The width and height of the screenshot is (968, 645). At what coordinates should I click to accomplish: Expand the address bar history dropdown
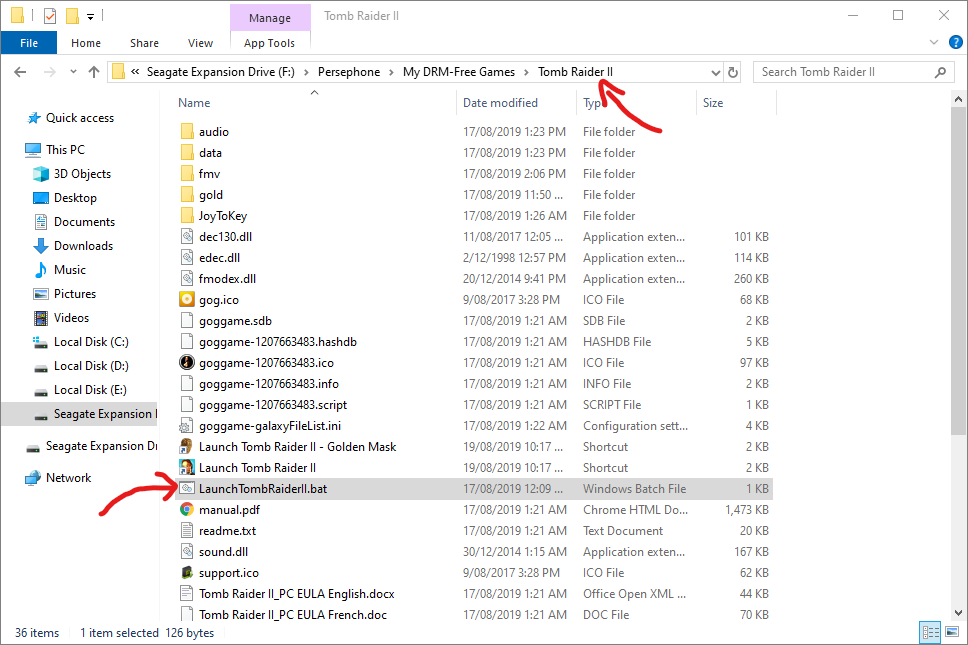click(x=715, y=72)
